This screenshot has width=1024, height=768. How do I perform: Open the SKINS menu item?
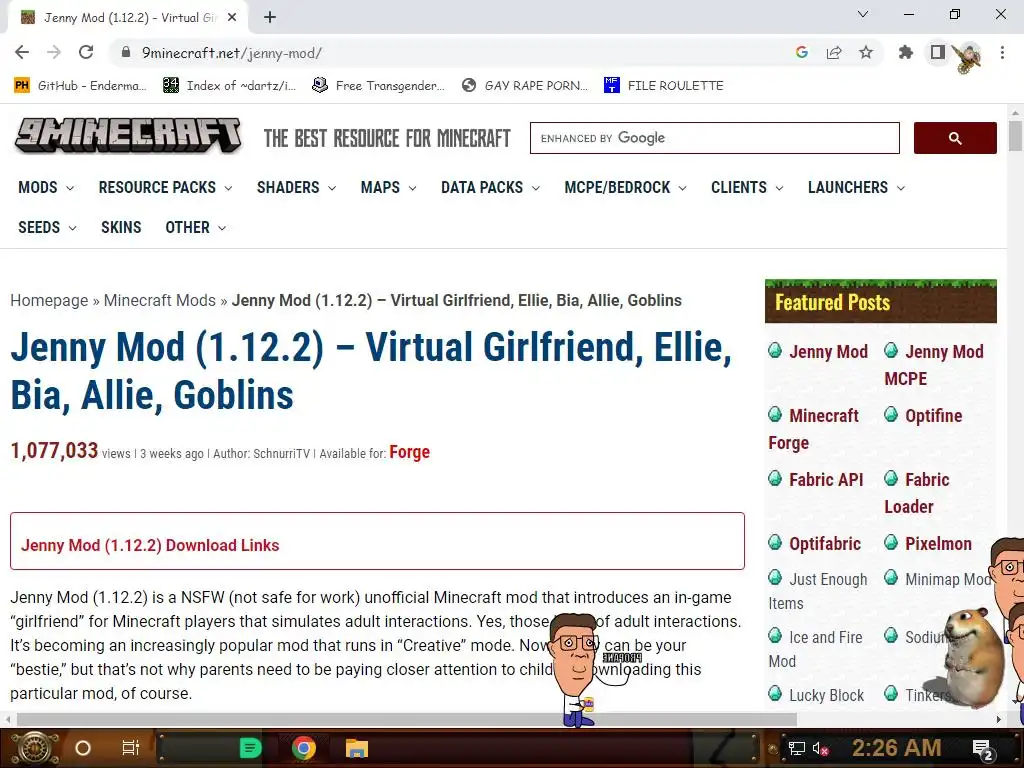[x=121, y=227]
